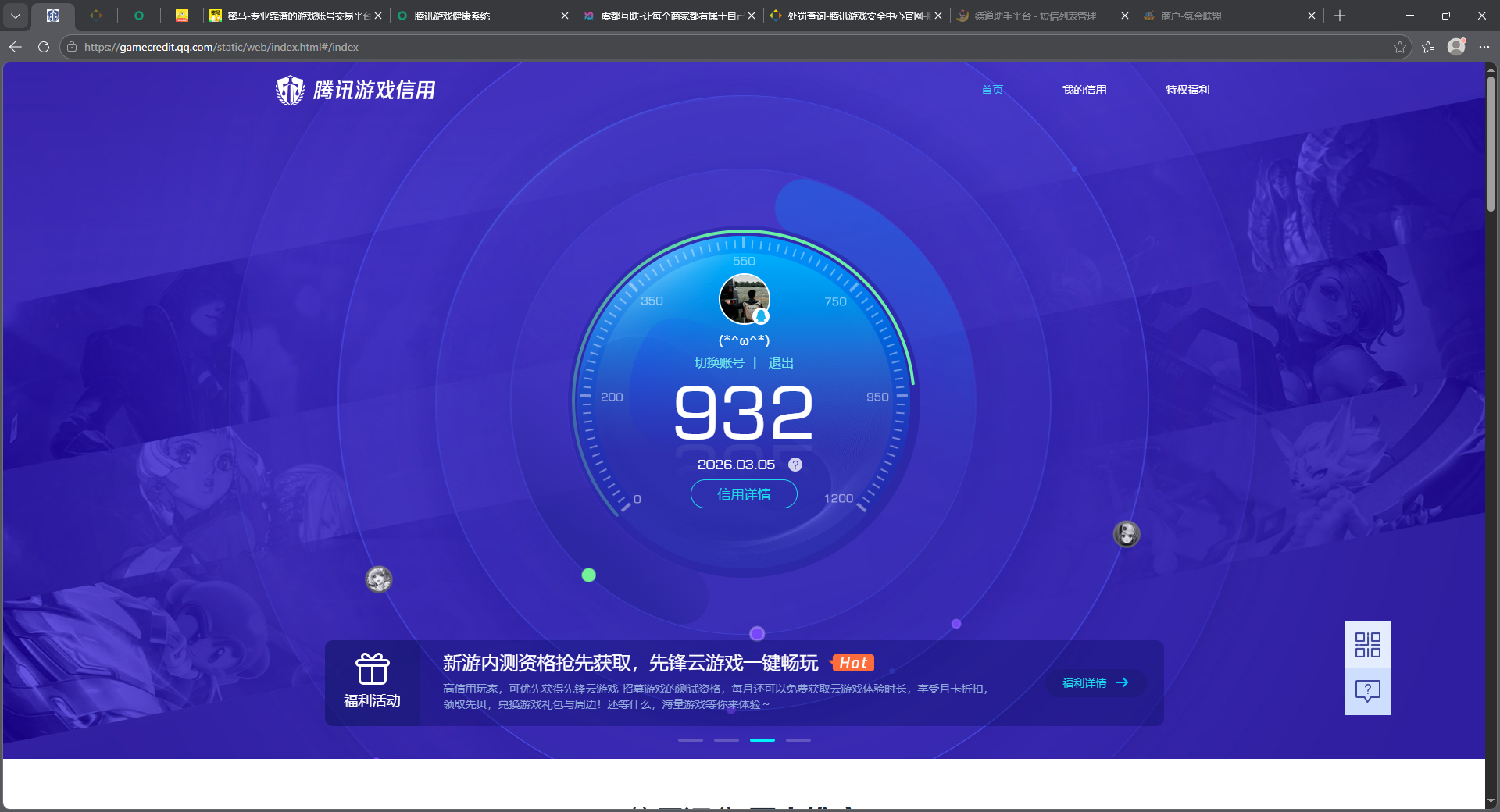This screenshot has width=1500, height=812.
Task: Click the Tencent Game Credit shield logo
Action: (x=290, y=91)
